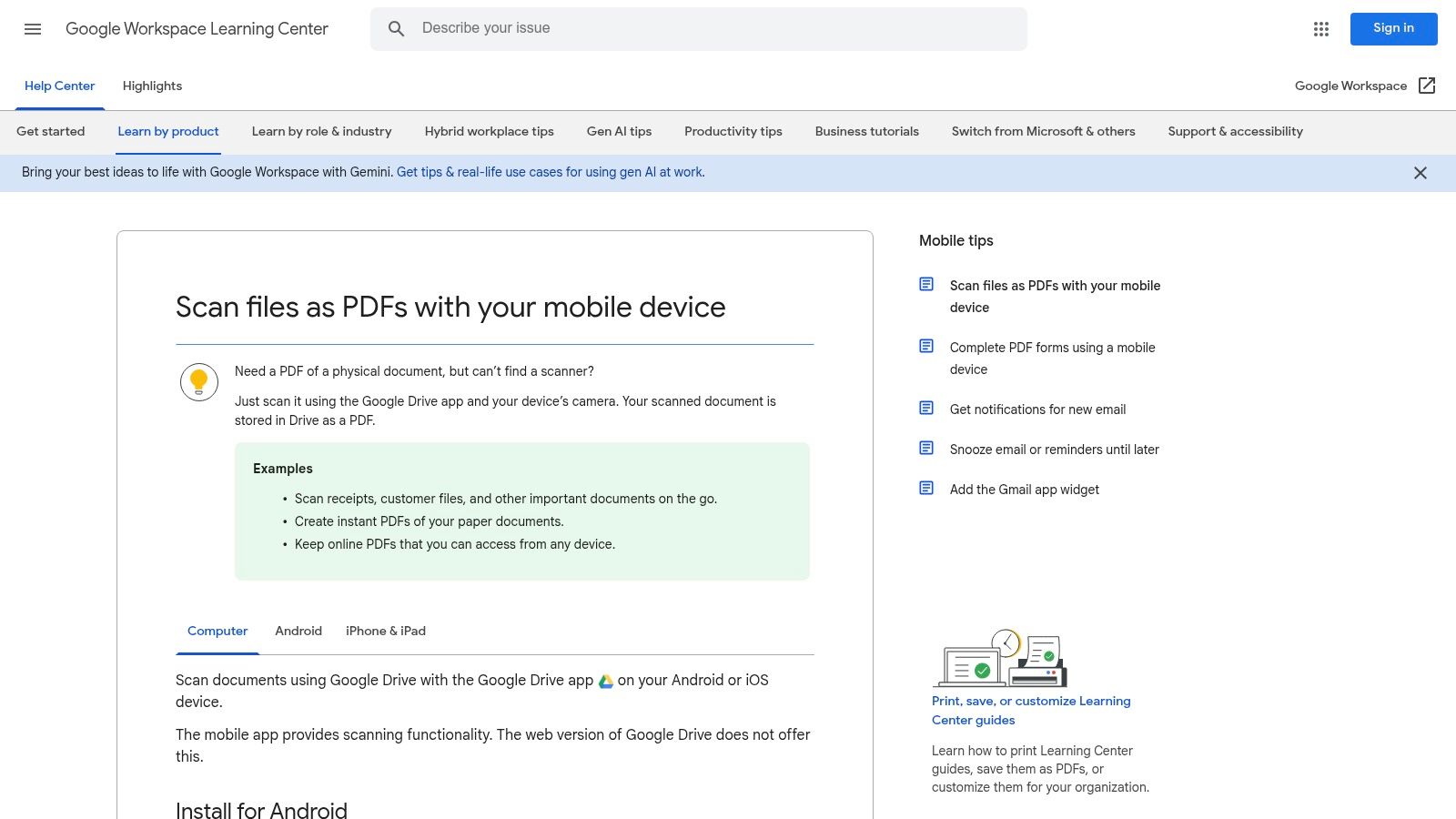Select Learn by role & industry in navigation

coord(320,131)
